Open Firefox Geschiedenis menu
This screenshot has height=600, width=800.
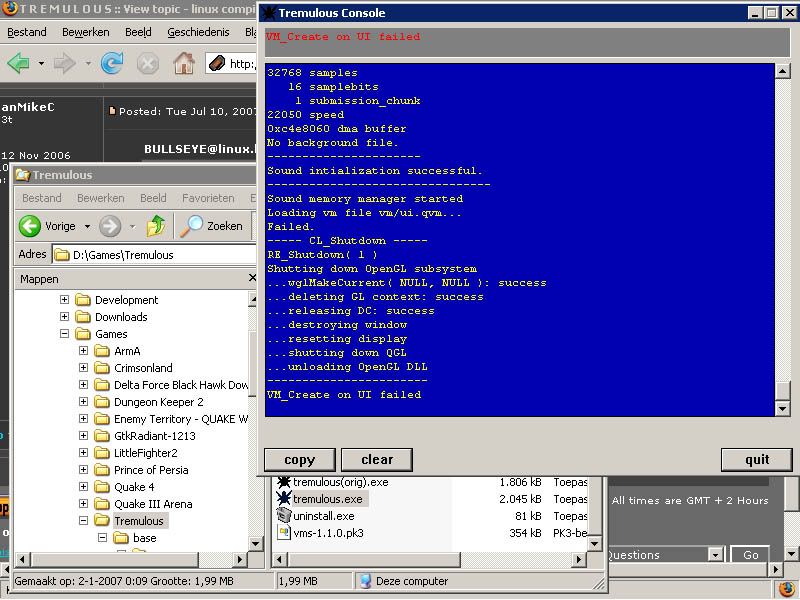click(x=198, y=32)
